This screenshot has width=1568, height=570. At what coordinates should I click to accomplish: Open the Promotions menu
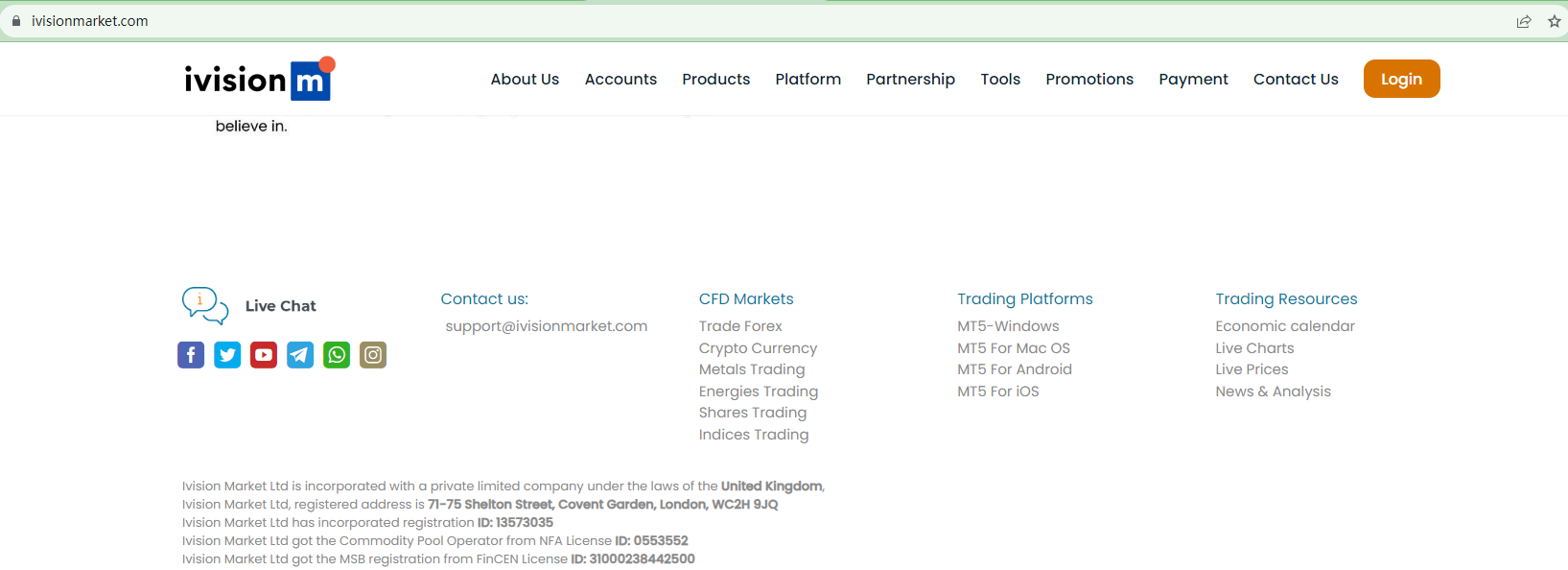tap(1089, 80)
